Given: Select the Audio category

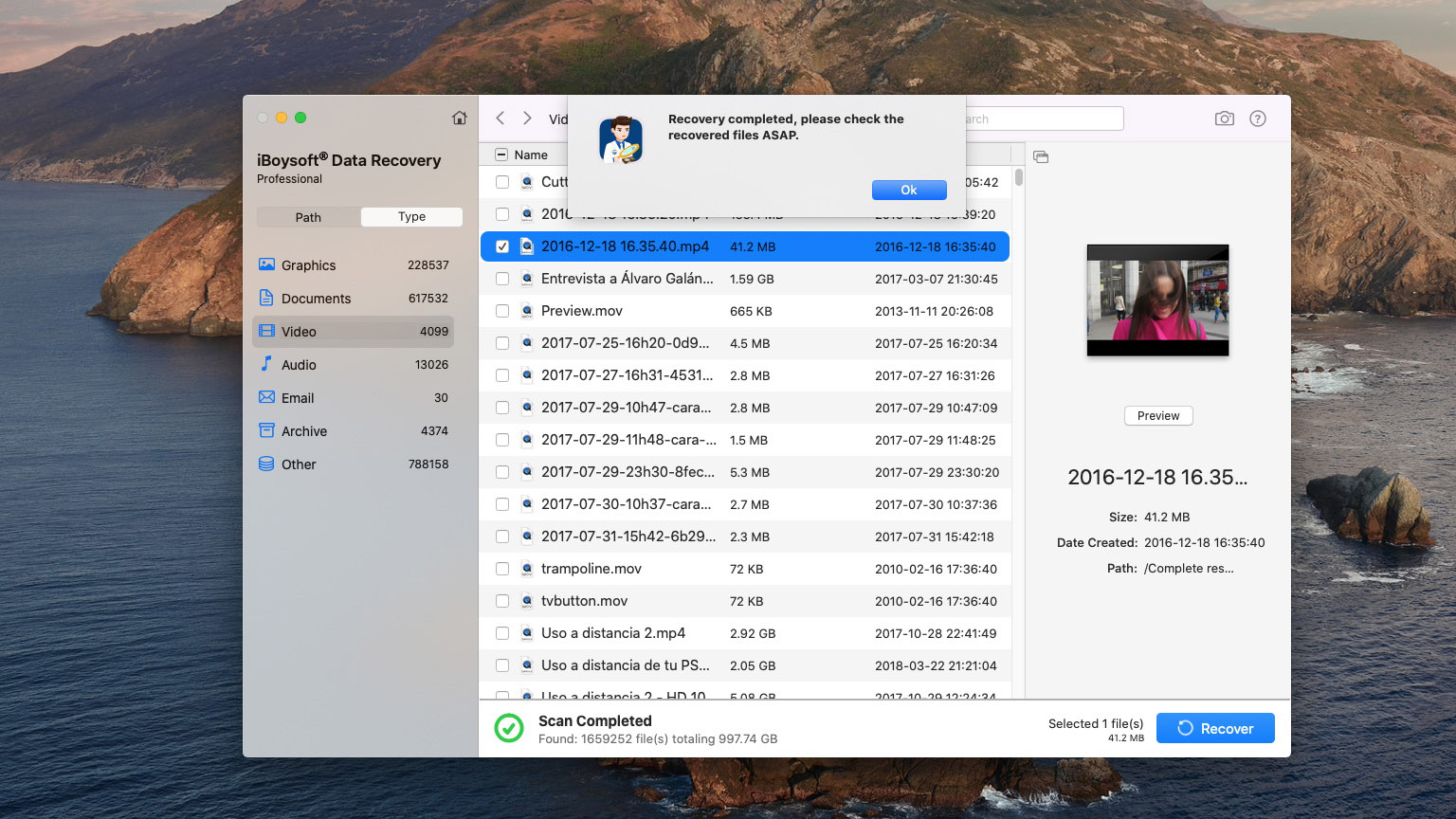Looking at the screenshot, I should tap(354, 365).
